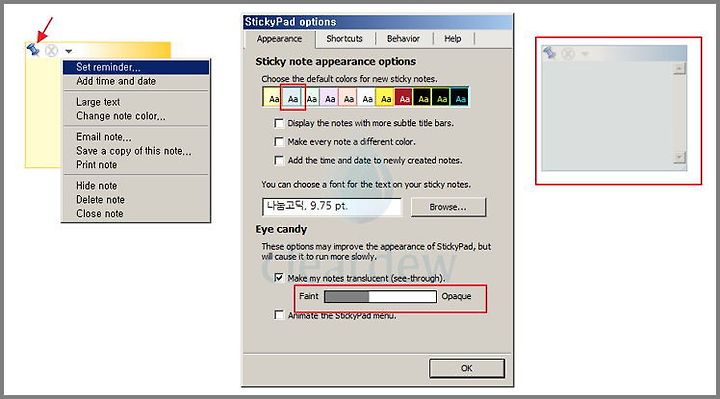
Task: Enable subtle title bars checkbox
Action: click(x=279, y=123)
